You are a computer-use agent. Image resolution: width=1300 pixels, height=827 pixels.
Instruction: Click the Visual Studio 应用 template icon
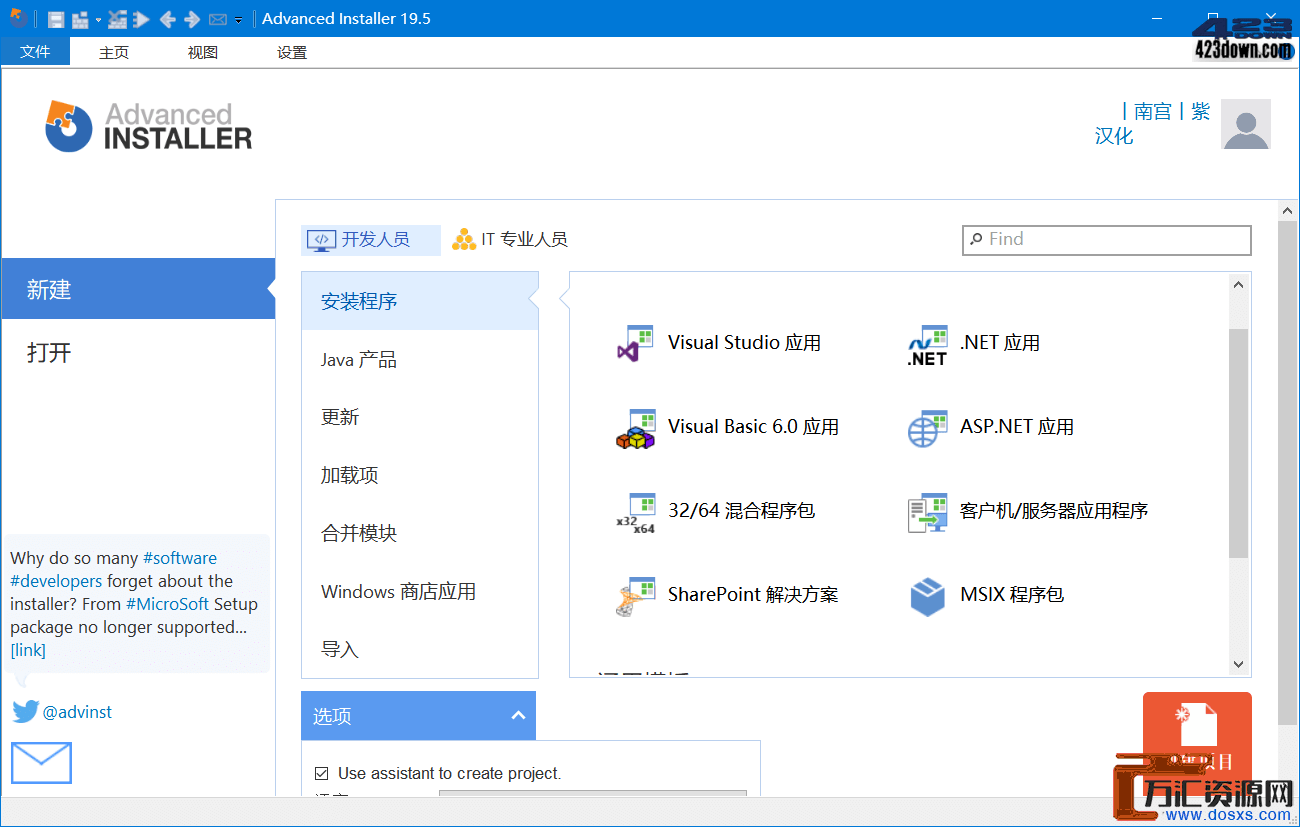pos(635,343)
